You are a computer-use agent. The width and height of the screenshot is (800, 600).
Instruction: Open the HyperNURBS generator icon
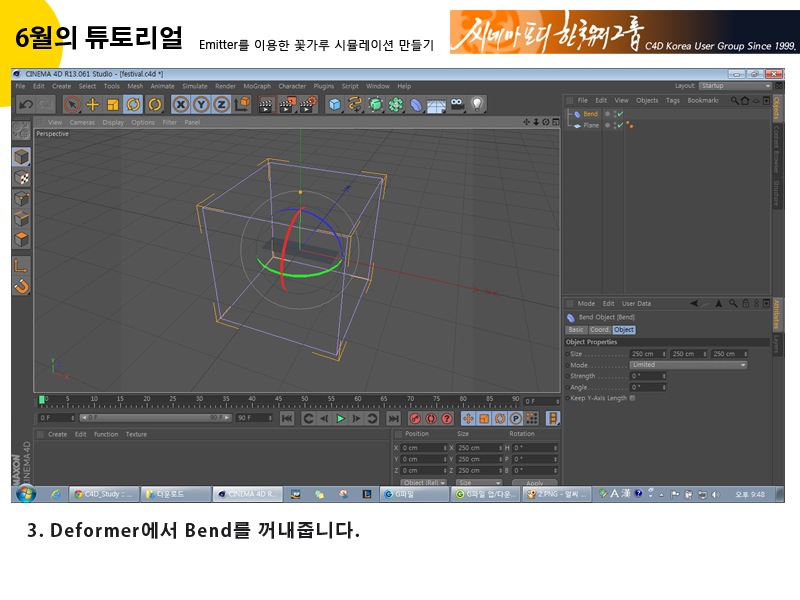coord(376,105)
